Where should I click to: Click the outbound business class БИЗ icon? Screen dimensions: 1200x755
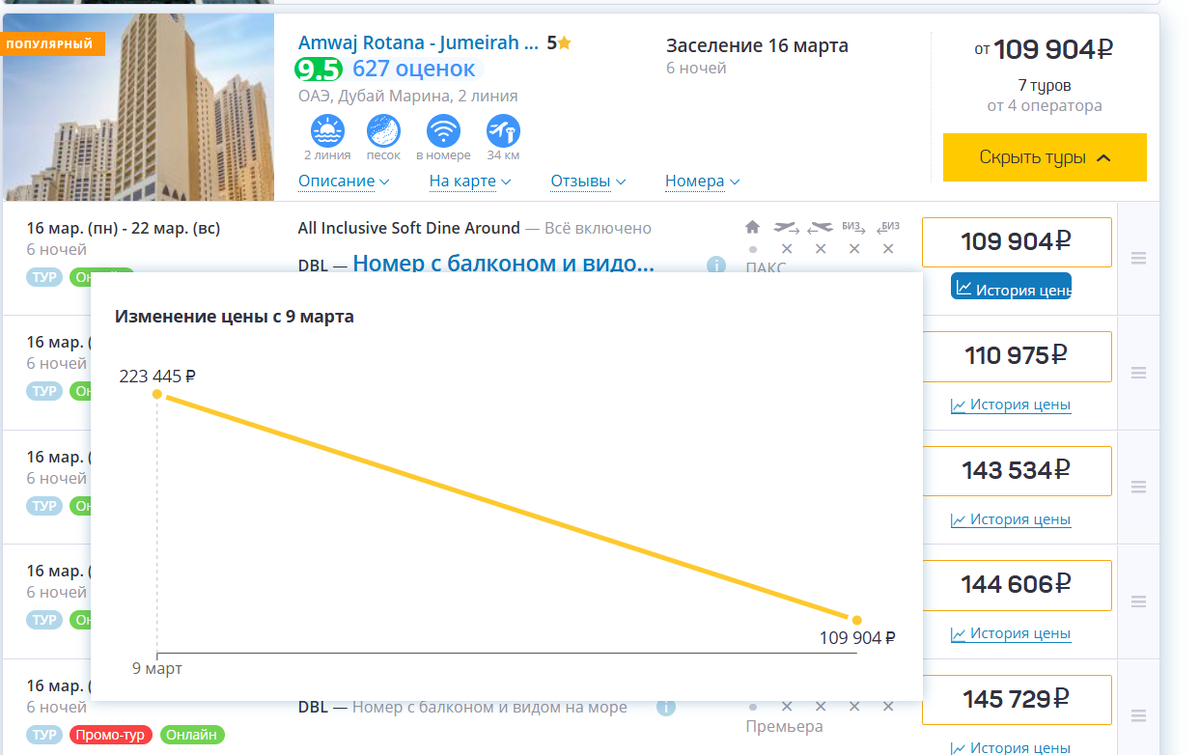tap(854, 226)
